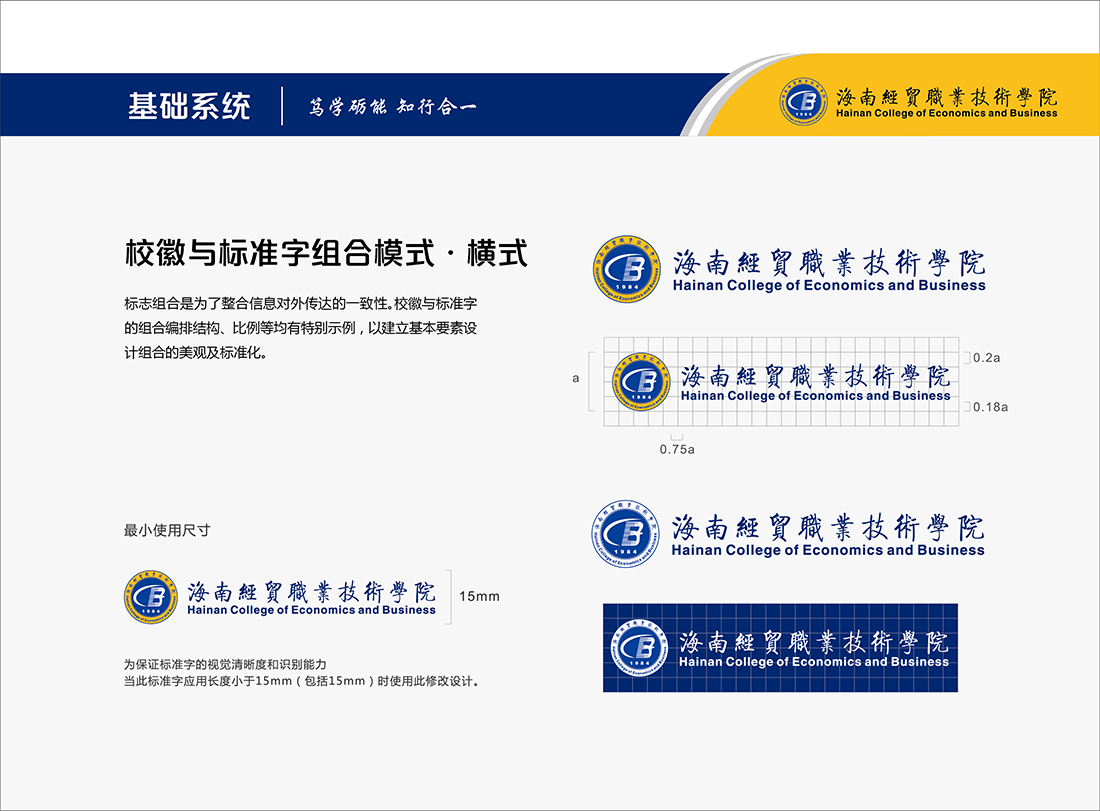
Task: Click the 最小使用尺寸 section label
Action: (x=167, y=530)
